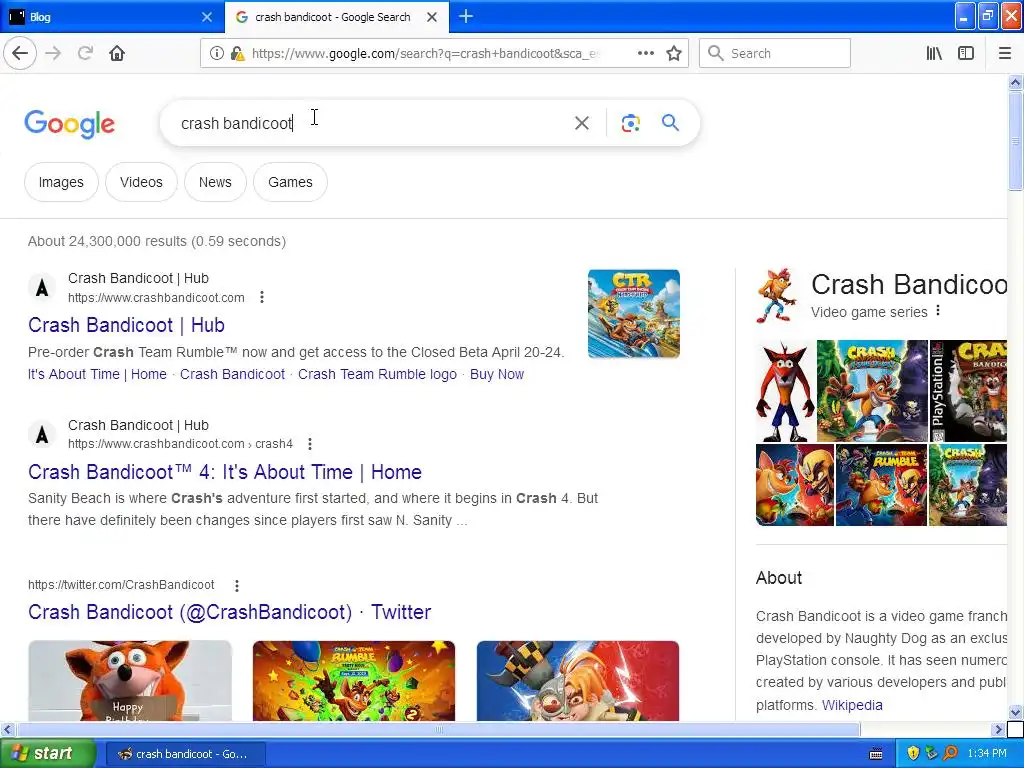Reload the current page
The width and height of the screenshot is (1024, 768).
click(x=85, y=53)
